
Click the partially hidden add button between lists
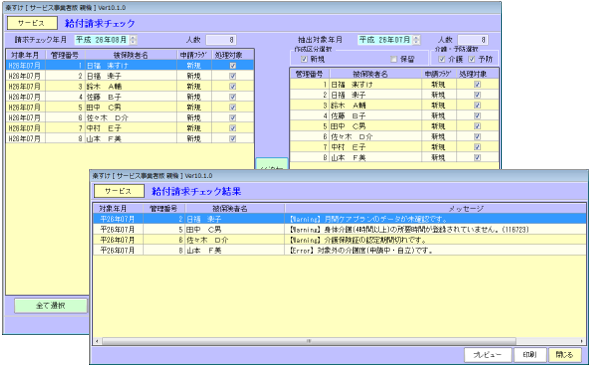tap(272, 164)
